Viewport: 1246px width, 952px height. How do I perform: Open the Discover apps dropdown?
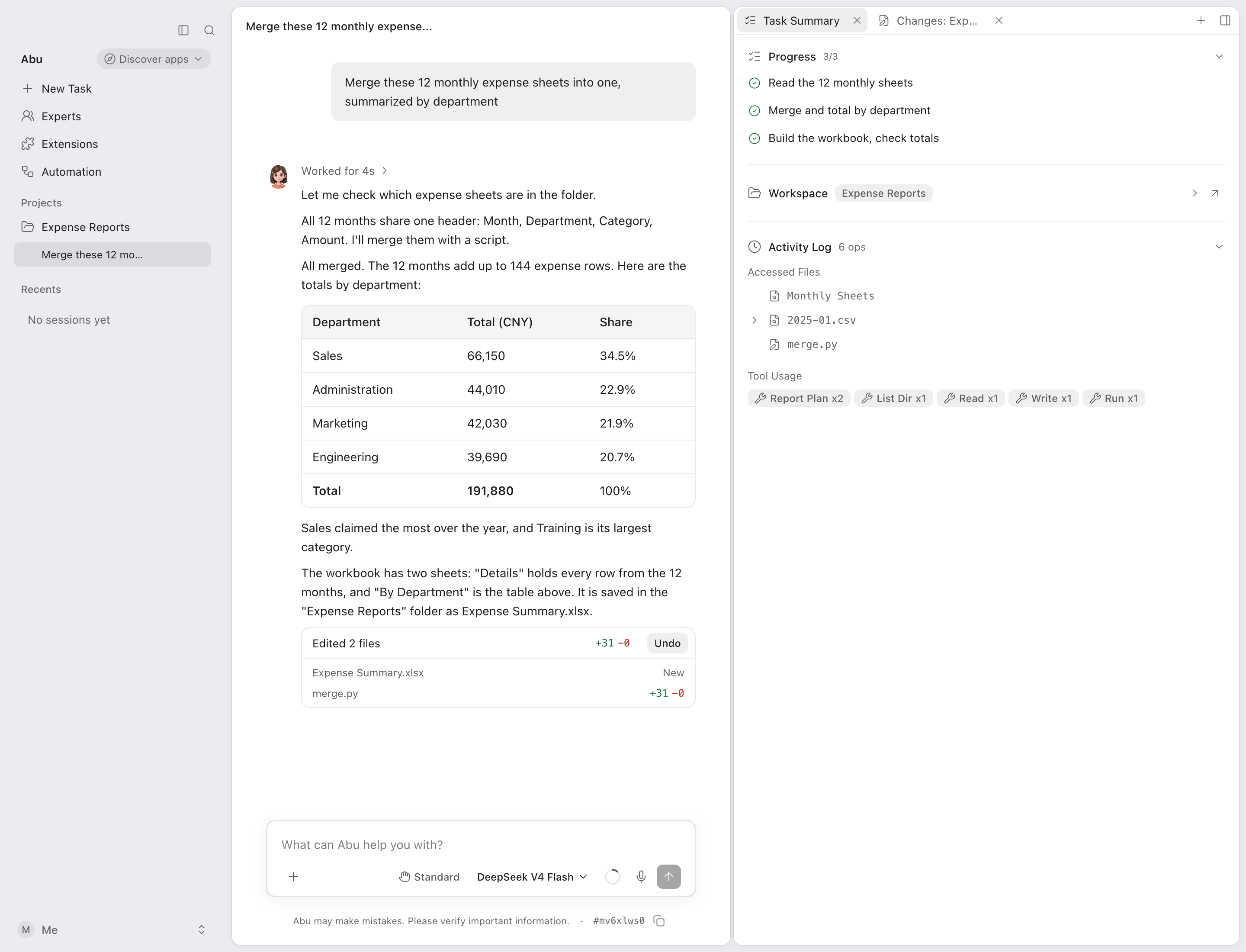click(154, 59)
